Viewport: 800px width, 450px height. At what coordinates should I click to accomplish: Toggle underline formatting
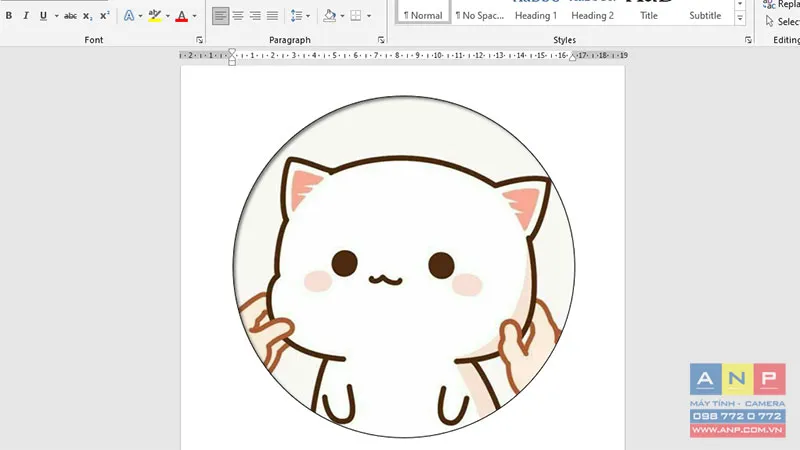[43, 16]
